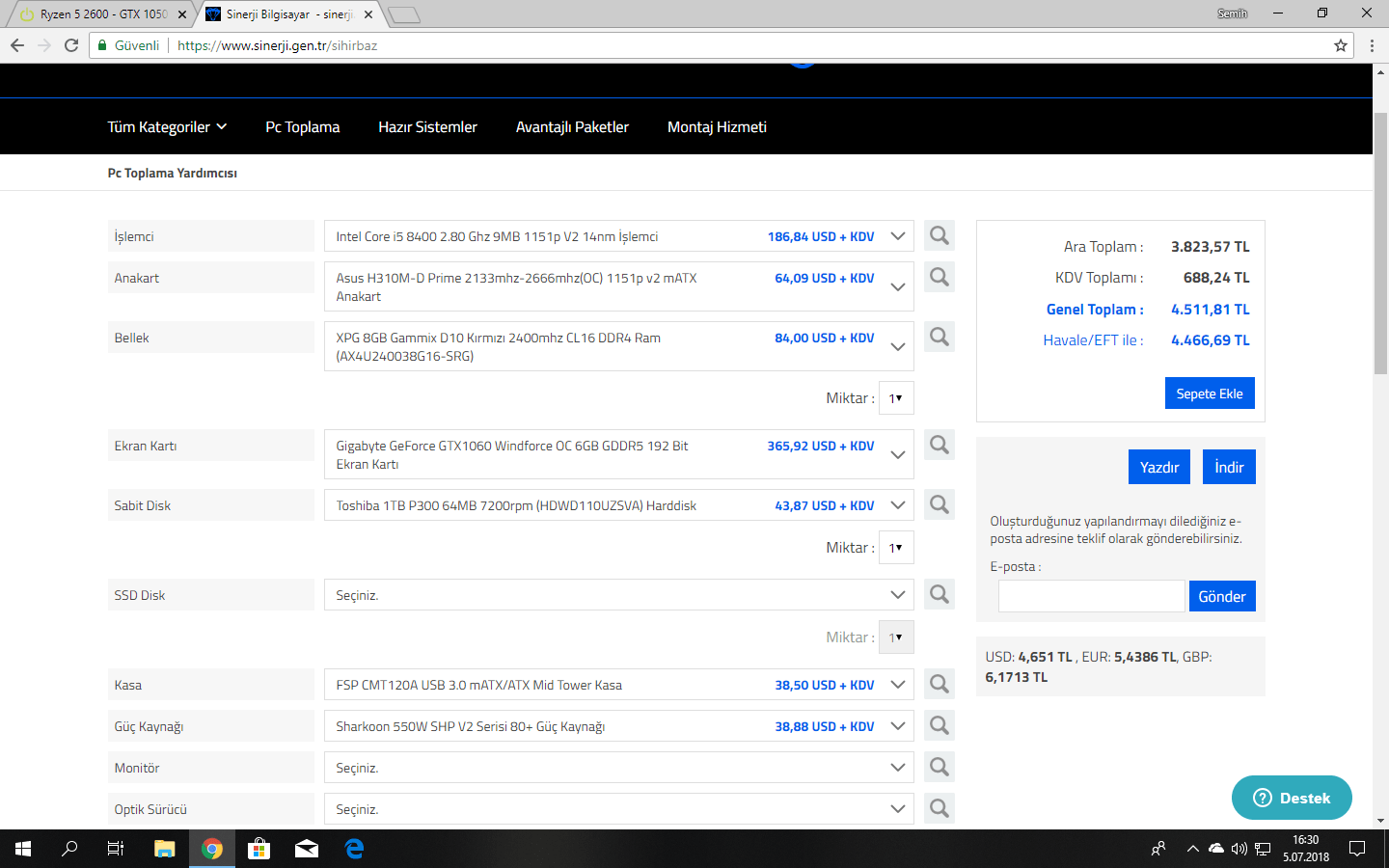Viewport: 1389px width, 868px height.
Task: Focus the E-posta input field
Action: point(1091,596)
